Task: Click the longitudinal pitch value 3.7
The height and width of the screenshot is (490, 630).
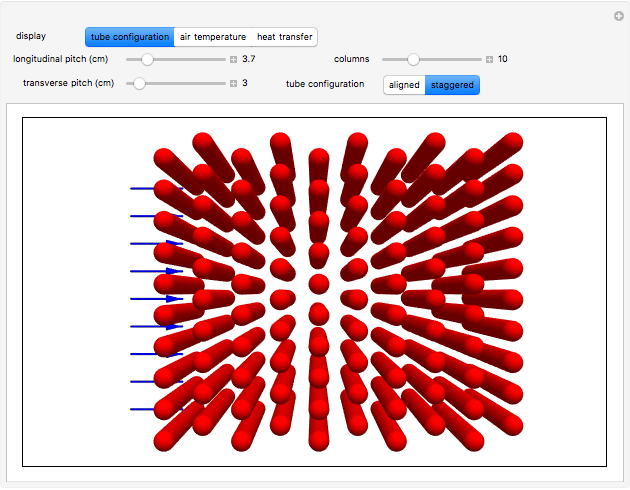Action: click(x=250, y=60)
